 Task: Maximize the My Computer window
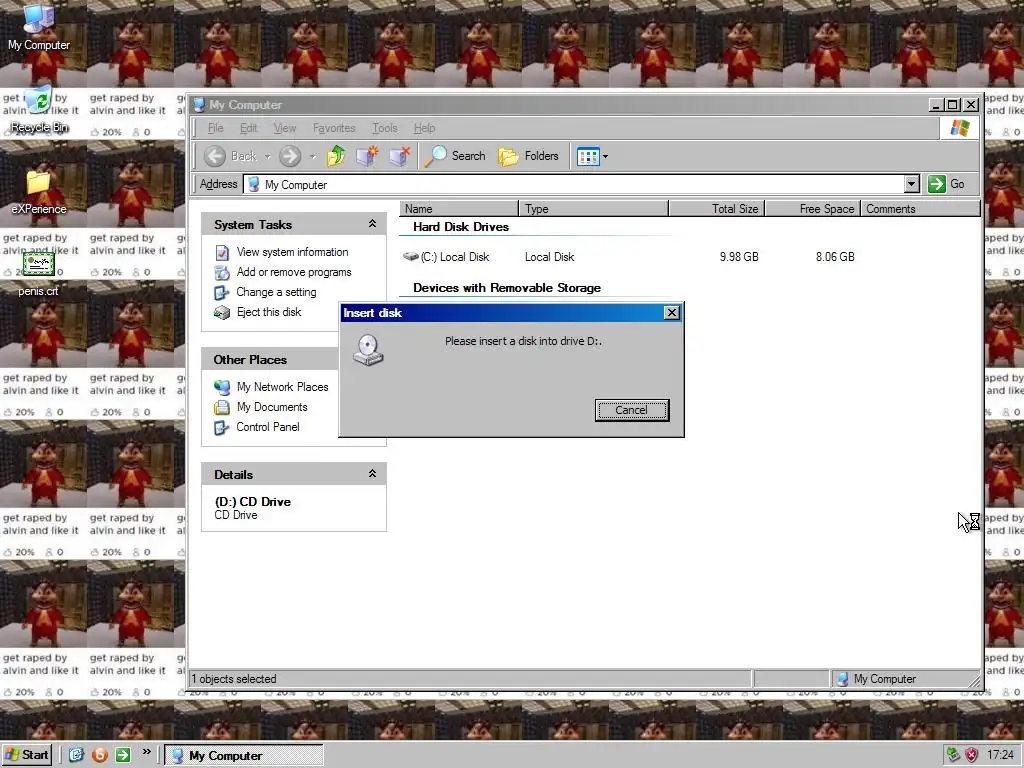(x=953, y=104)
